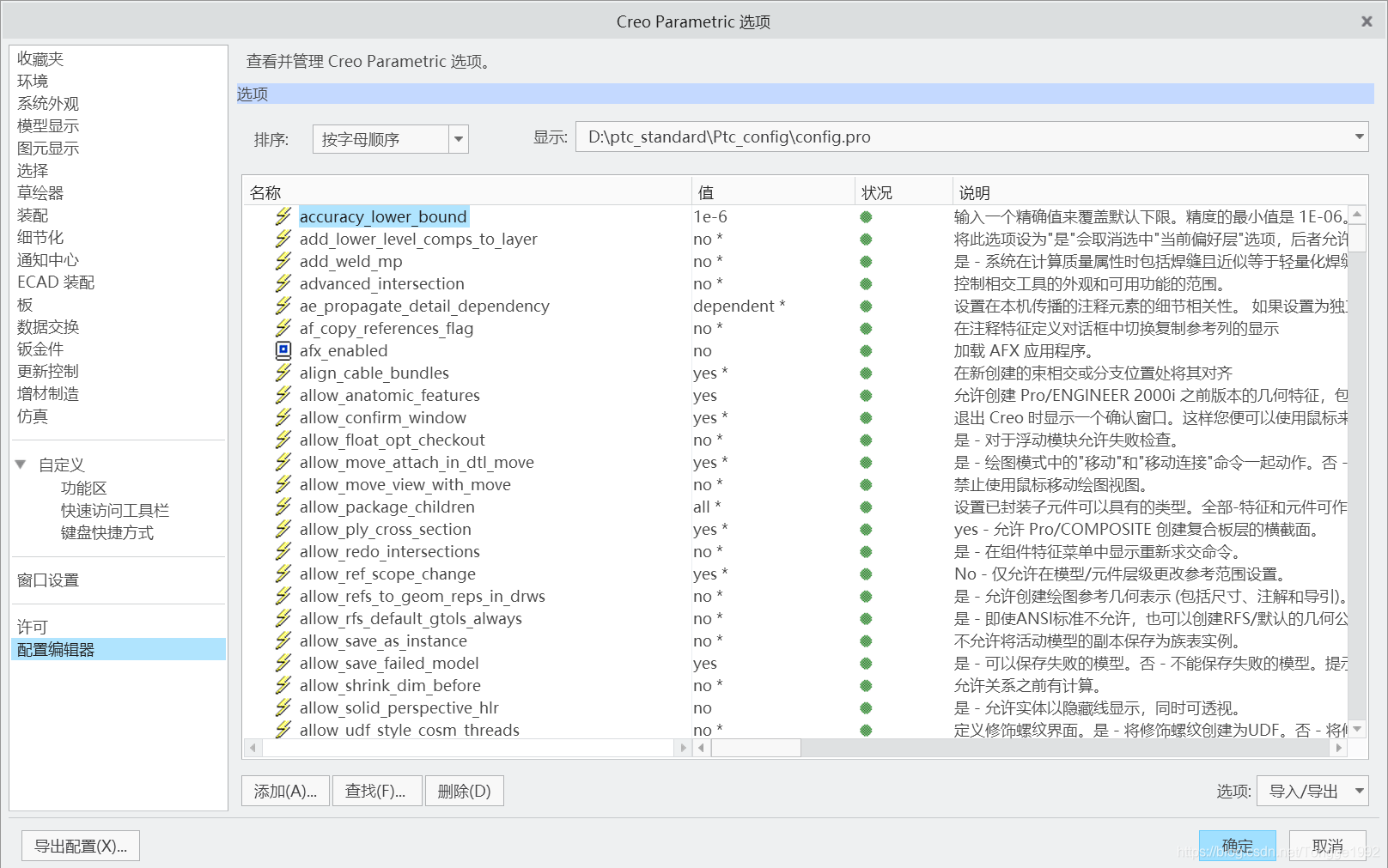Cancel with the 取消 button

(1328, 846)
